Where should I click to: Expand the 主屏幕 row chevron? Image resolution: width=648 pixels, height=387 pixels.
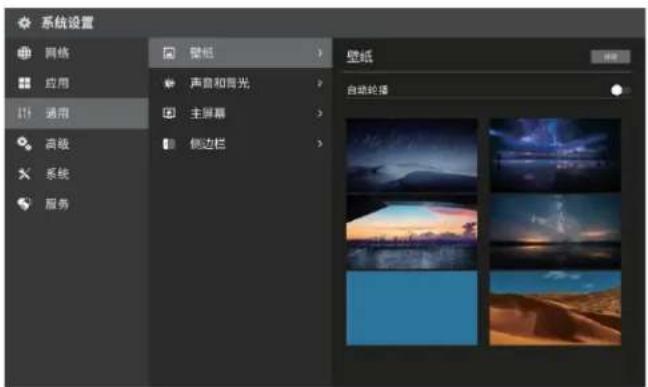pyautogui.click(x=319, y=113)
